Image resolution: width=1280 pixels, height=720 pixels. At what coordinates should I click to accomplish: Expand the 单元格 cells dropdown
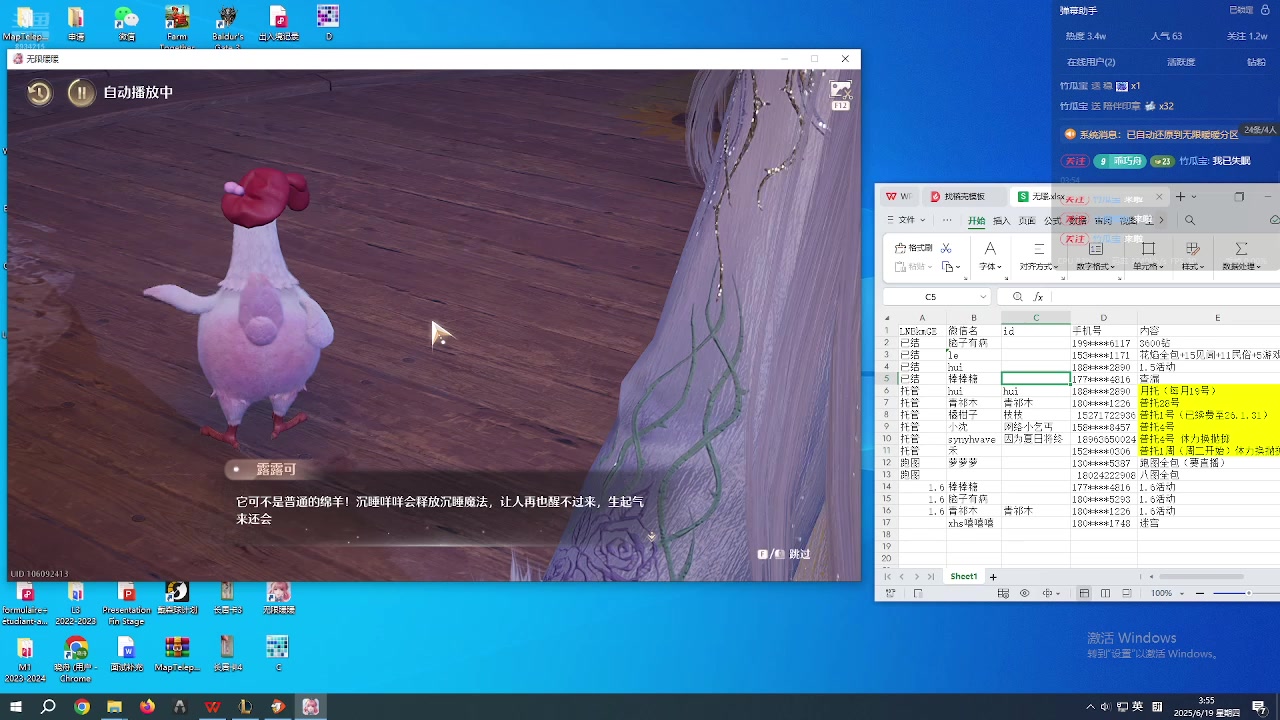coord(1148,267)
